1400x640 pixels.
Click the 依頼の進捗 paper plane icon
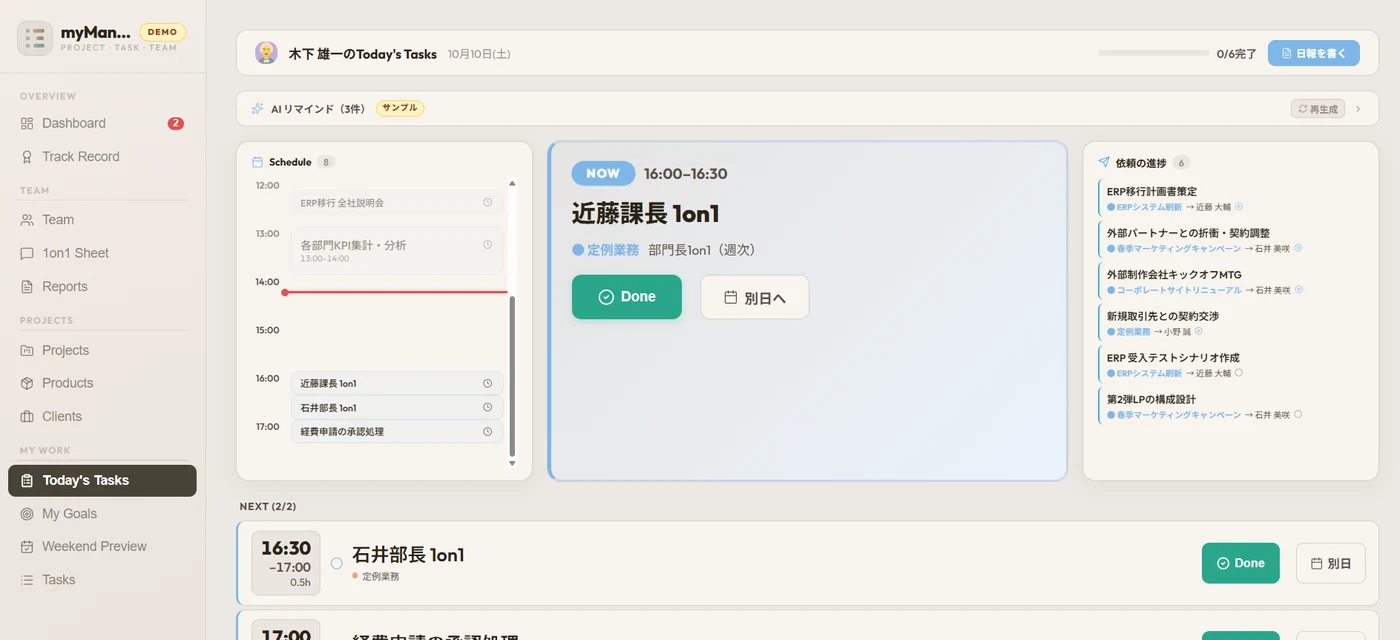pyautogui.click(x=1104, y=162)
